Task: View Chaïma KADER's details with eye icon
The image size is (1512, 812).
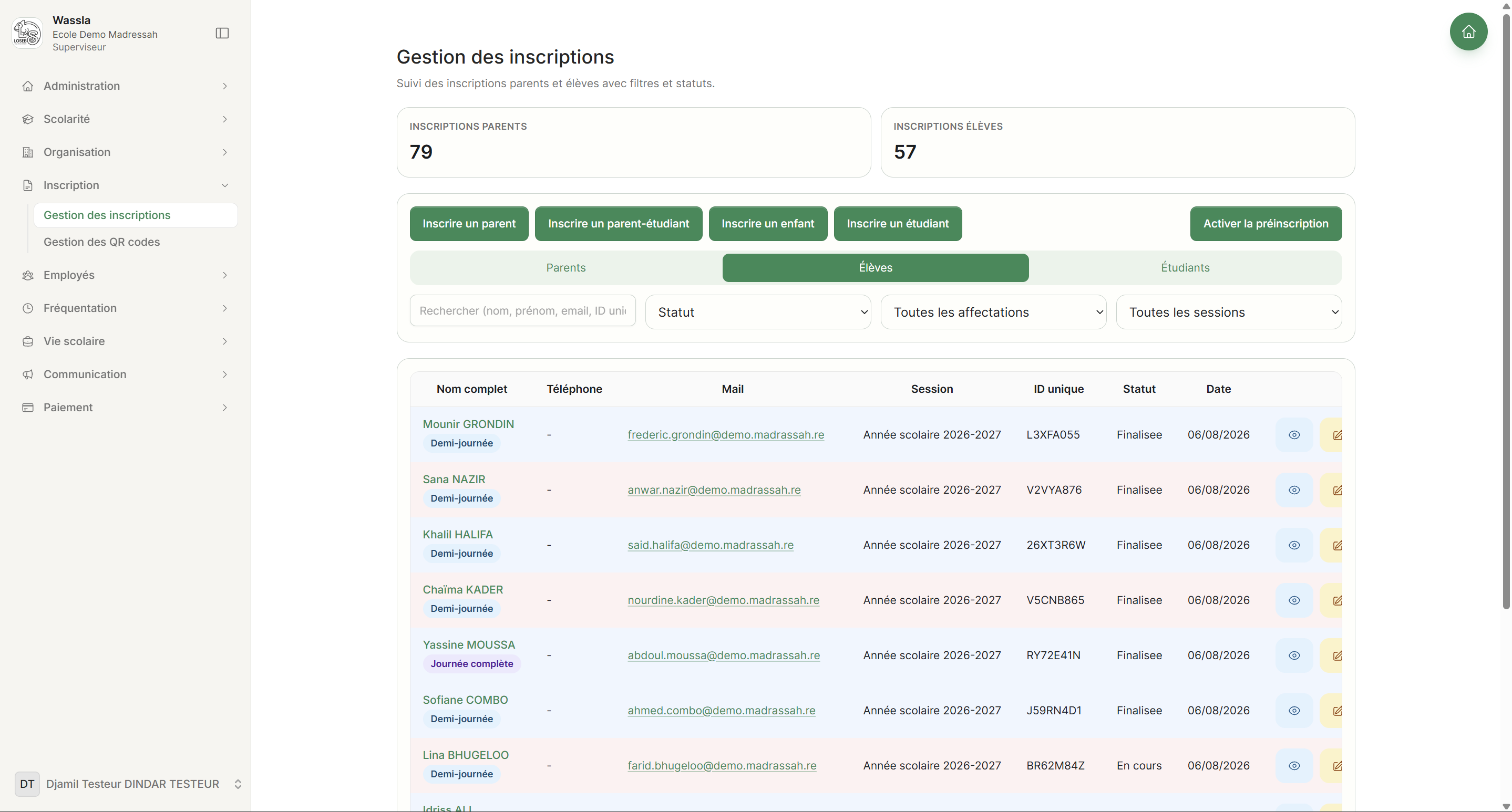Action: (1294, 600)
